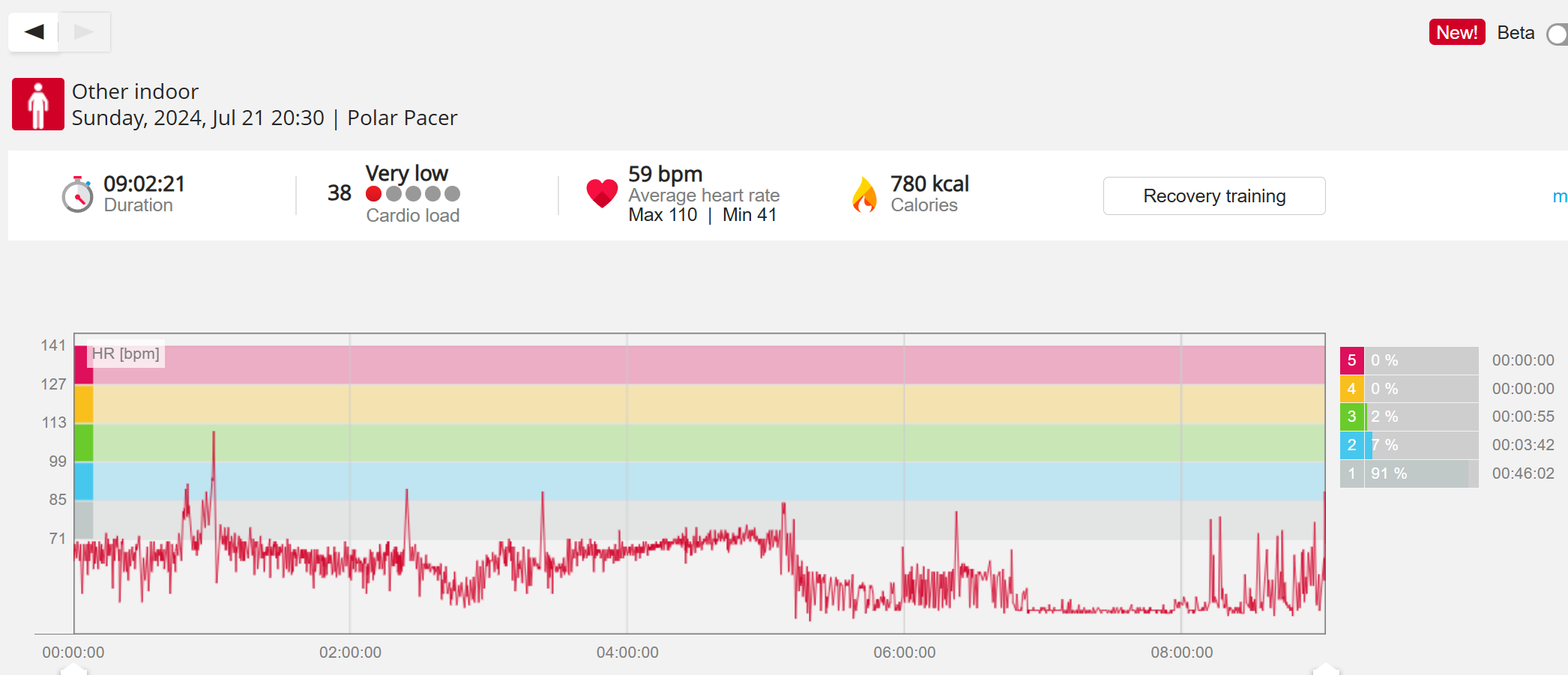This screenshot has height=675, width=1568.
Task: Click the 04:00:00 time axis marker
Action: coord(627,653)
